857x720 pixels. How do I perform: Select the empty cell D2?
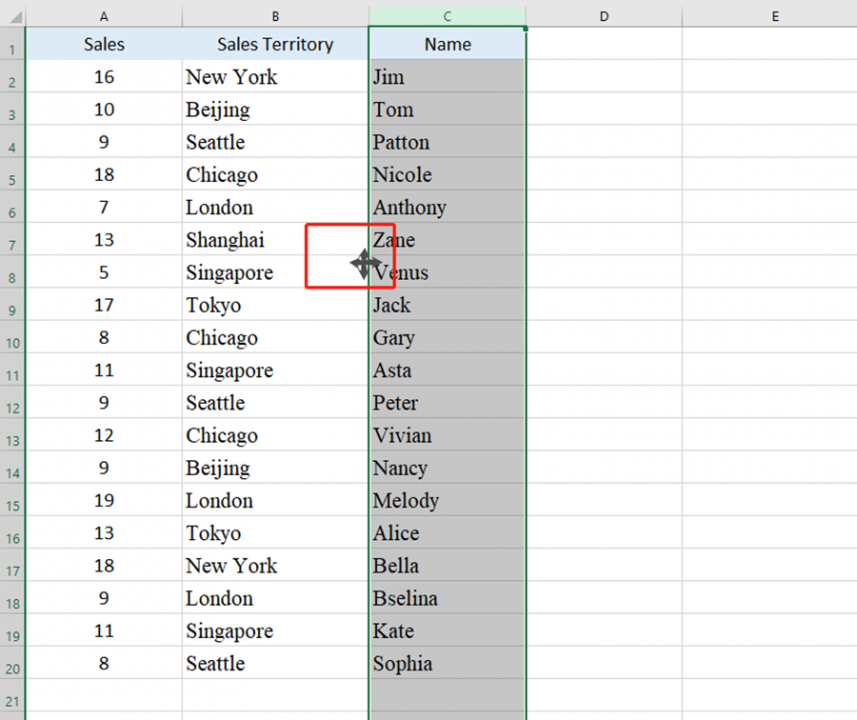[603, 77]
